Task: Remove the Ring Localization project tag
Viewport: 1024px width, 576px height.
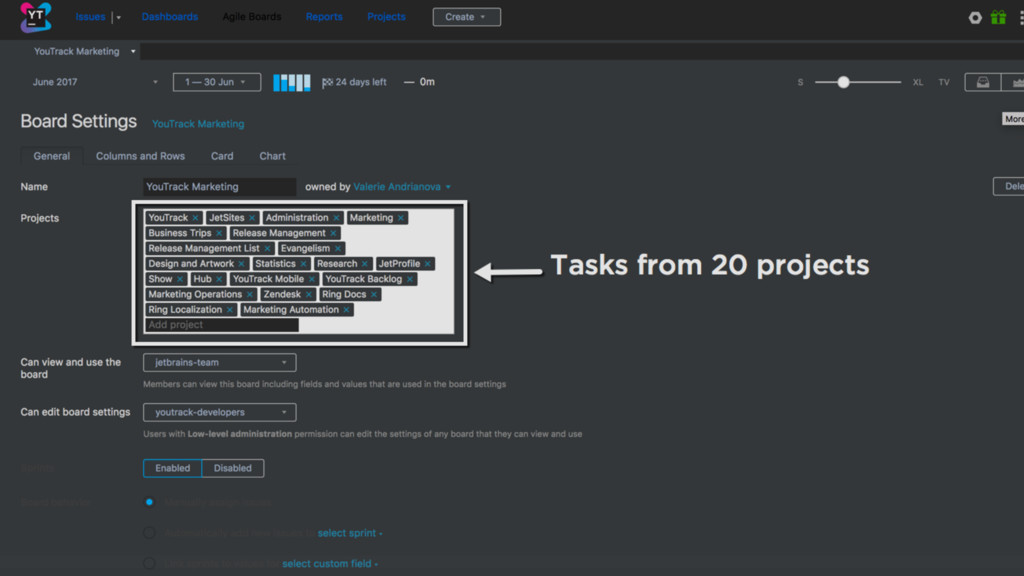Action: (x=230, y=310)
